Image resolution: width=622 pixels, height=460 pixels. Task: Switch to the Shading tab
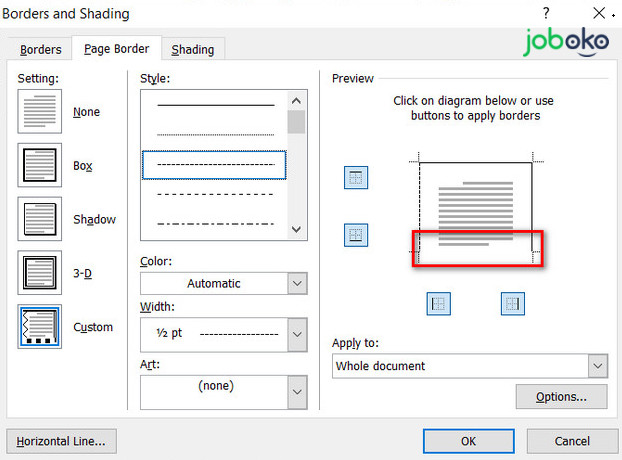click(x=192, y=49)
